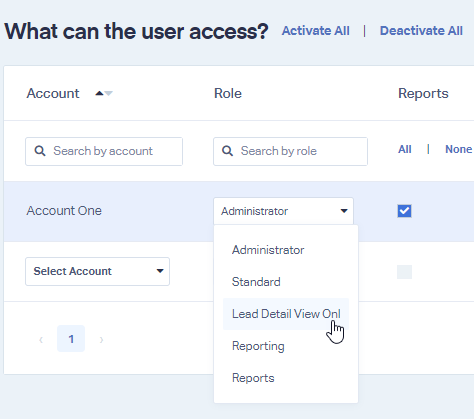Click Deactivate All link
This screenshot has width=474, height=419.
point(421,31)
